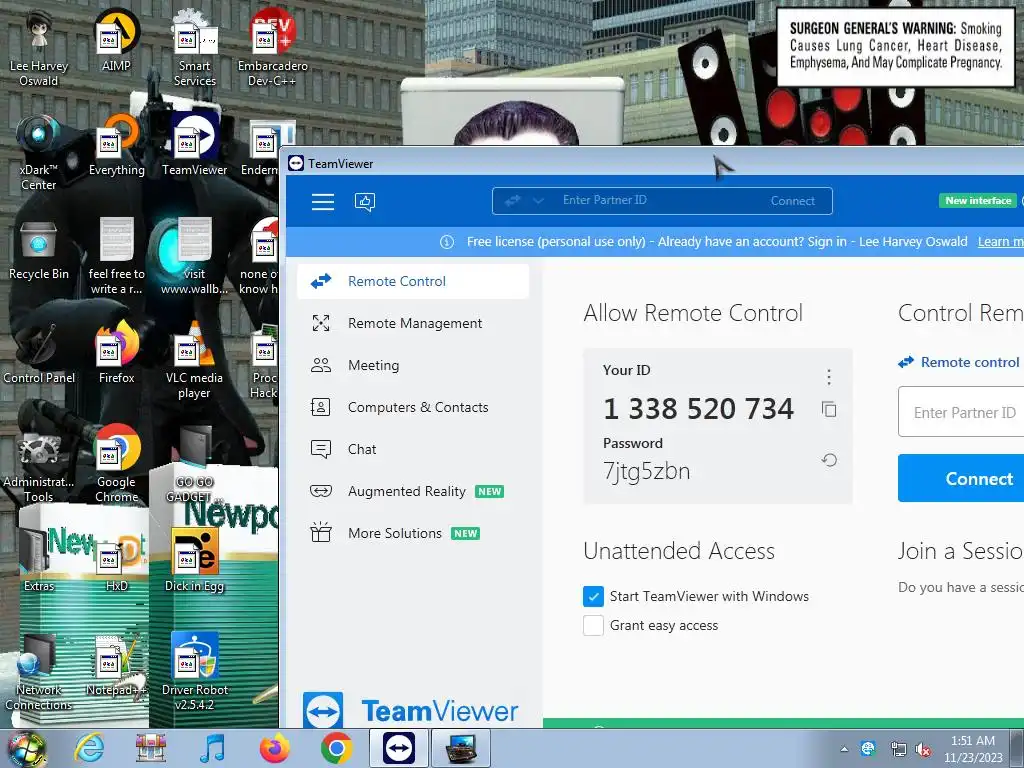Click the taskbar clock showing 1:51 AM
Viewport: 1024px width, 768px height.
(x=972, y=749)
